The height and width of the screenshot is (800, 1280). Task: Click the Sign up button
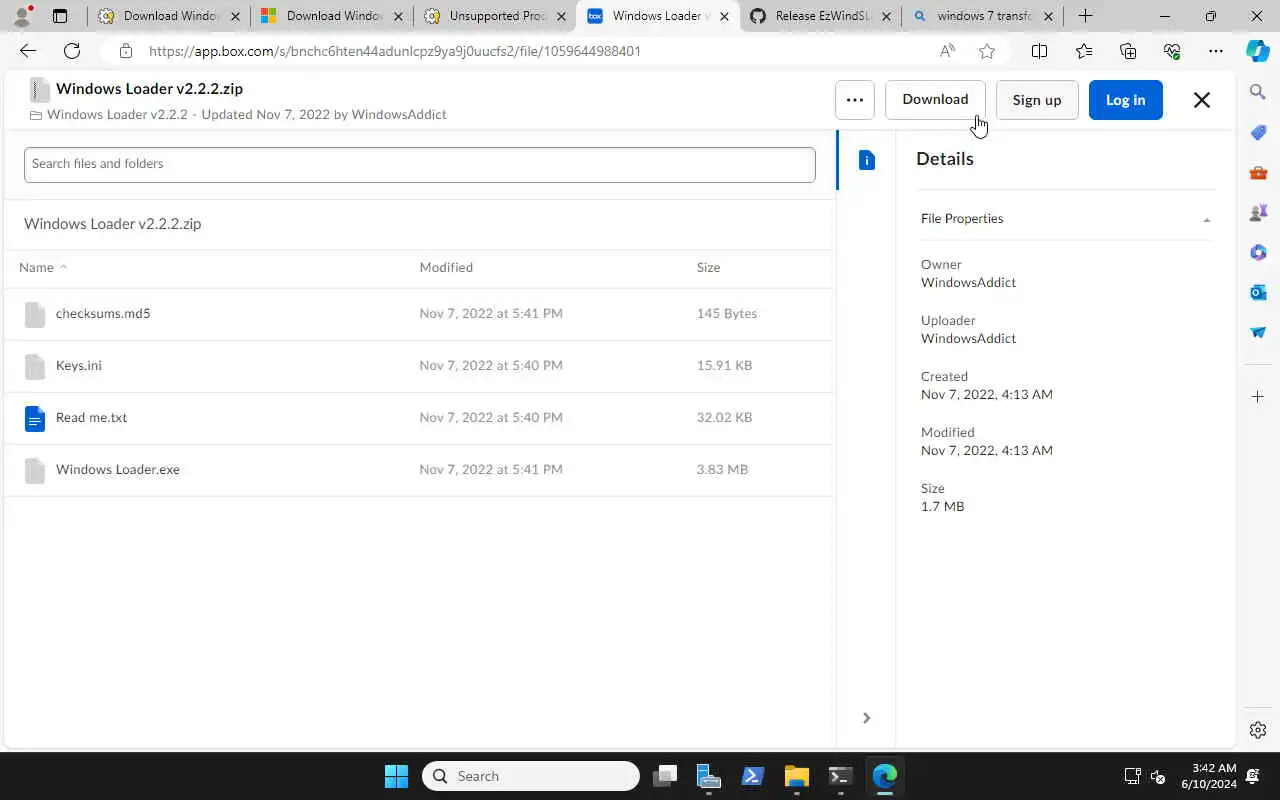pyautogui.click(x=1036, y=100)
